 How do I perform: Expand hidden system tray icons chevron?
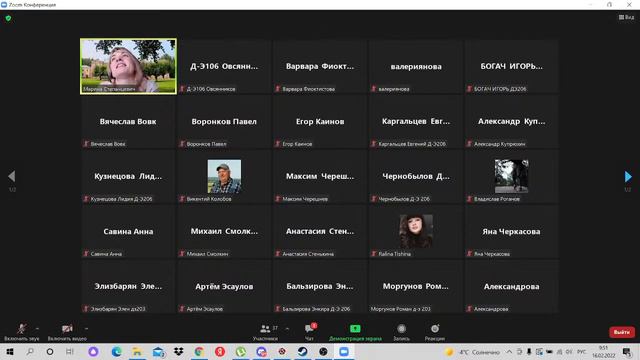point(509,351)
